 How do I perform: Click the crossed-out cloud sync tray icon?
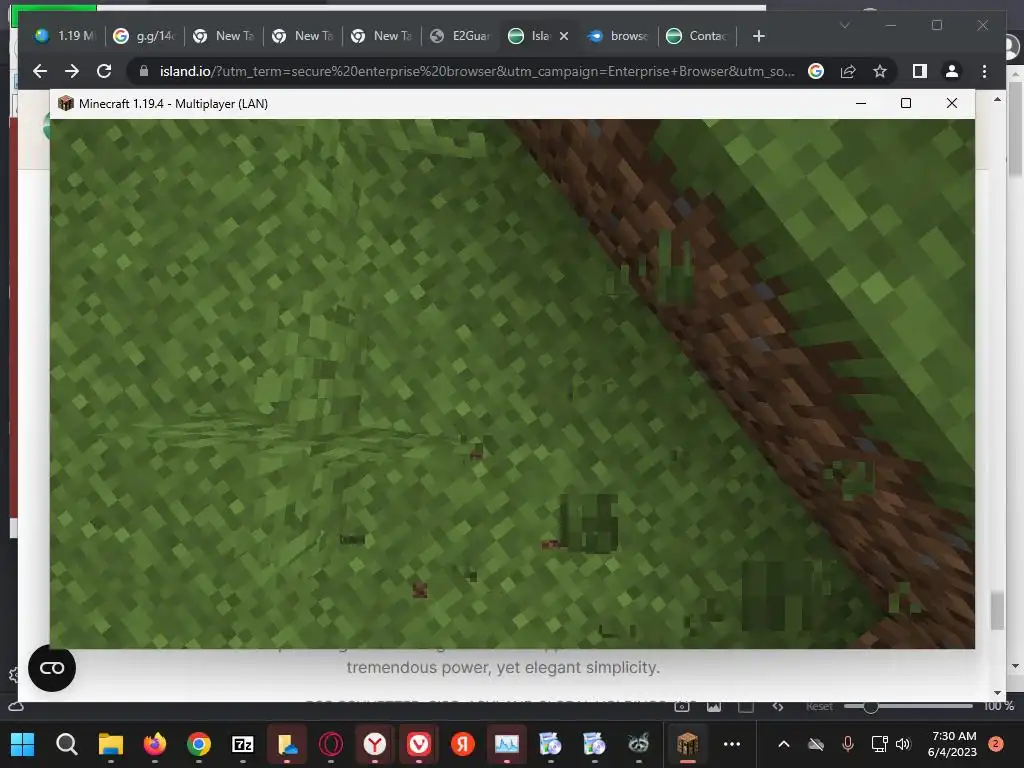[x=816, y=744]
